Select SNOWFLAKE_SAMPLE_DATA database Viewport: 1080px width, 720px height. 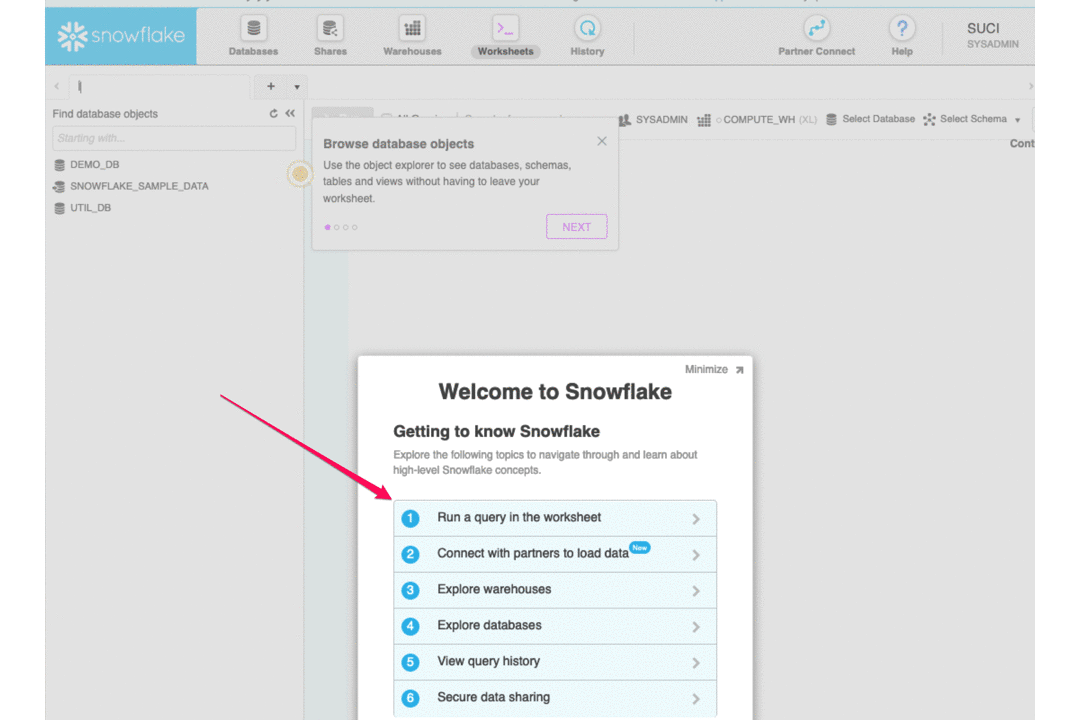[x=131, y=186]
